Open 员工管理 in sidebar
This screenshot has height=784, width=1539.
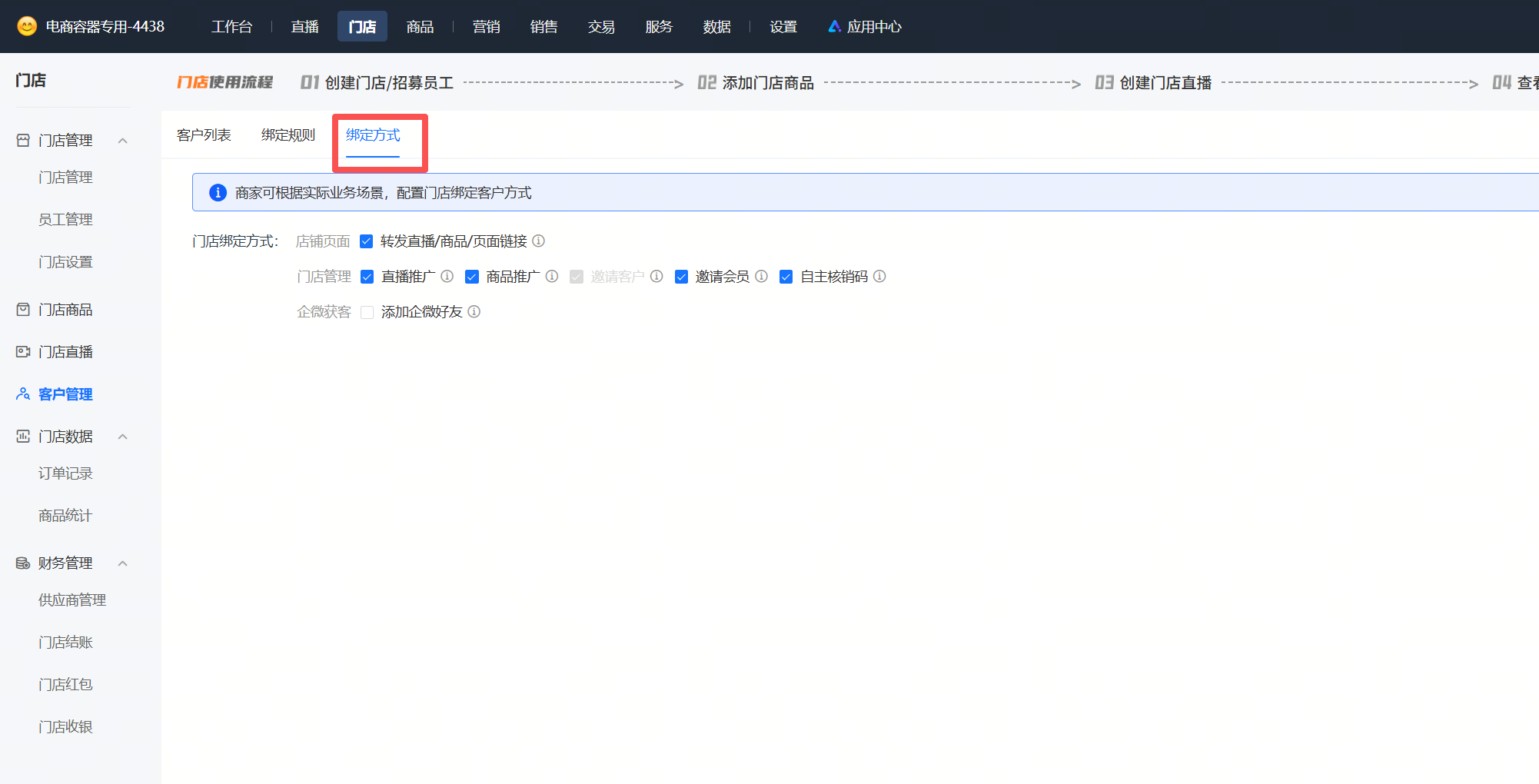click(65, 220)
